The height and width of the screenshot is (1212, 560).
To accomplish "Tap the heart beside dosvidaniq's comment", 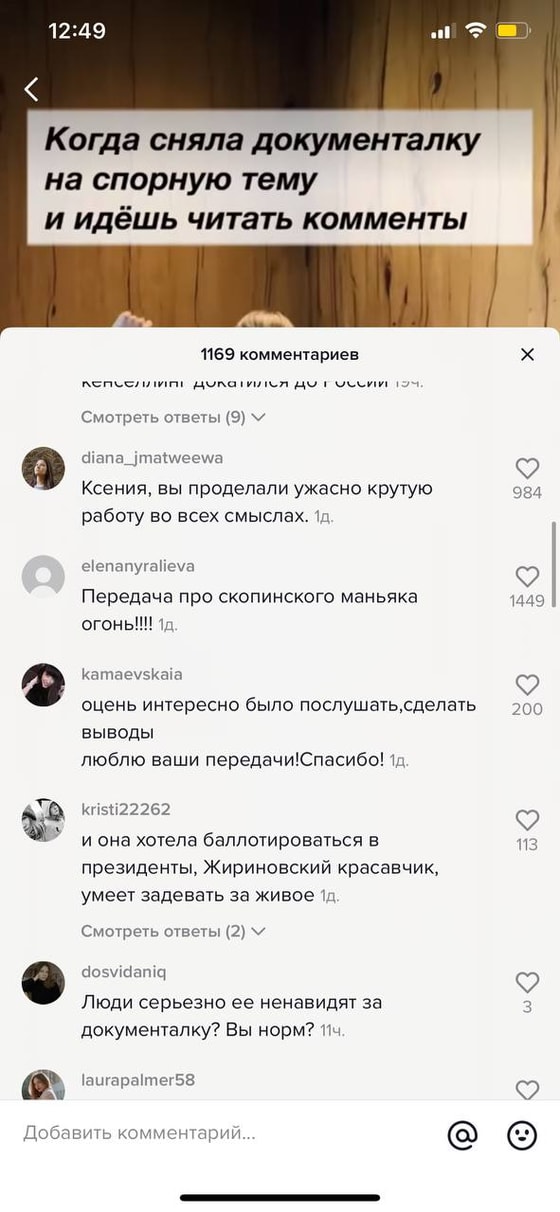I will pyautogui.click(x=527, y=982).
